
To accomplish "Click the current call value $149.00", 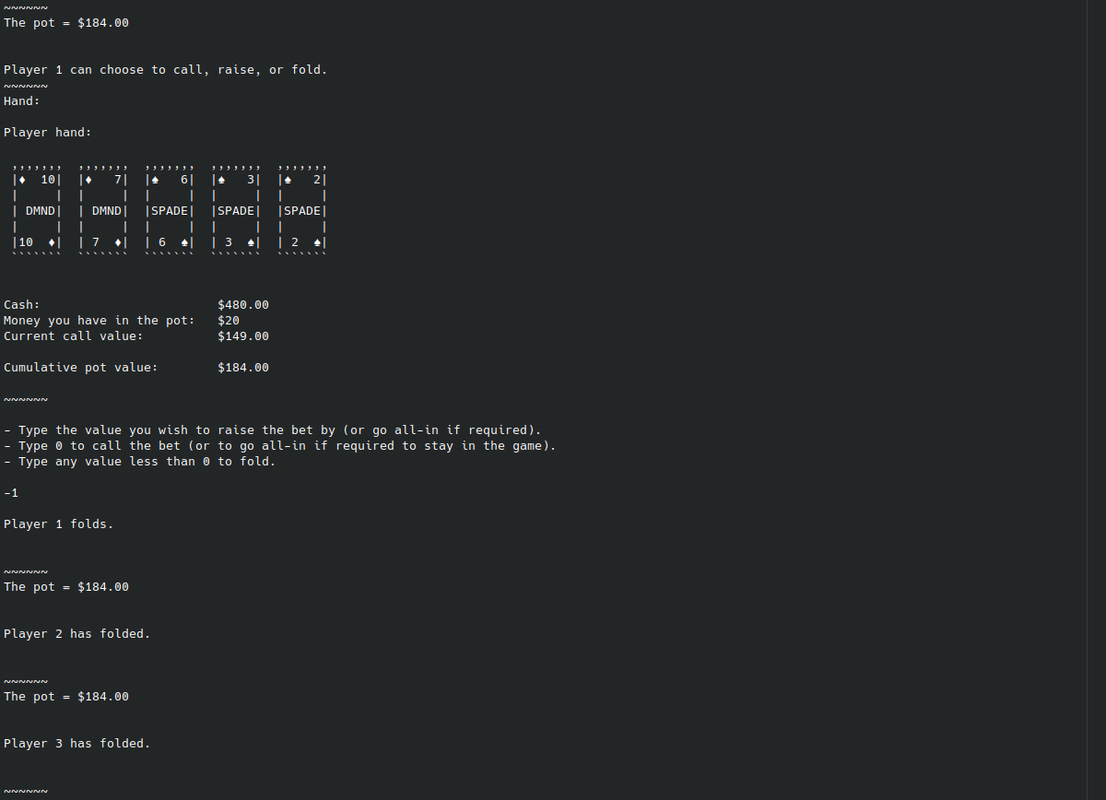I will click(243, 336).
